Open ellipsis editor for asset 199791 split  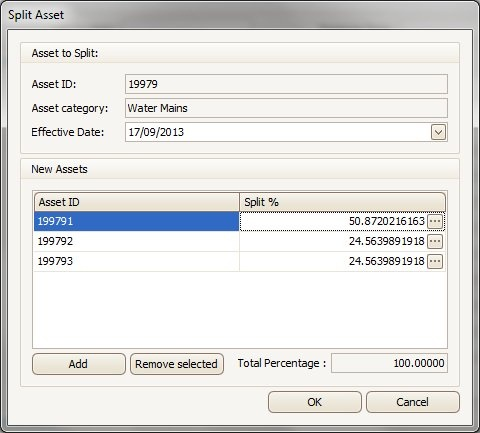click(x=435, y=221)
